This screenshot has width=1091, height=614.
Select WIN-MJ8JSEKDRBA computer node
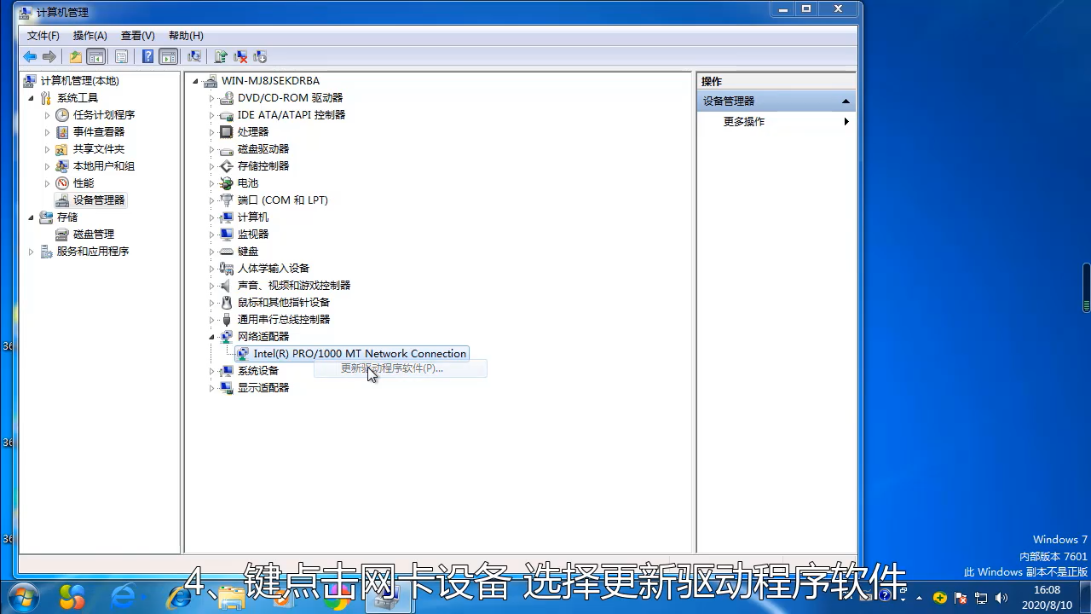tap(270, 81)
